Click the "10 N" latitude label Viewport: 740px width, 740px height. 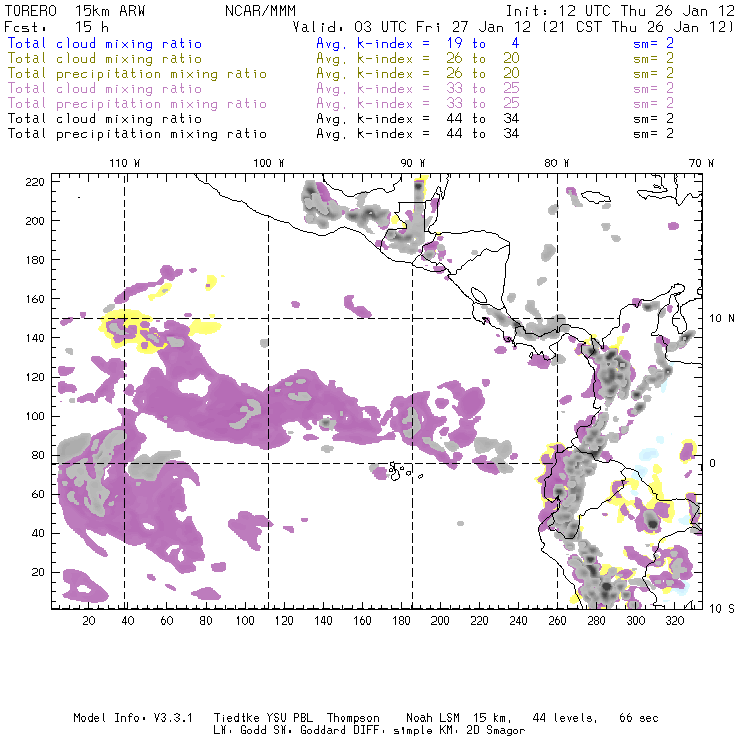pos(722,319)
